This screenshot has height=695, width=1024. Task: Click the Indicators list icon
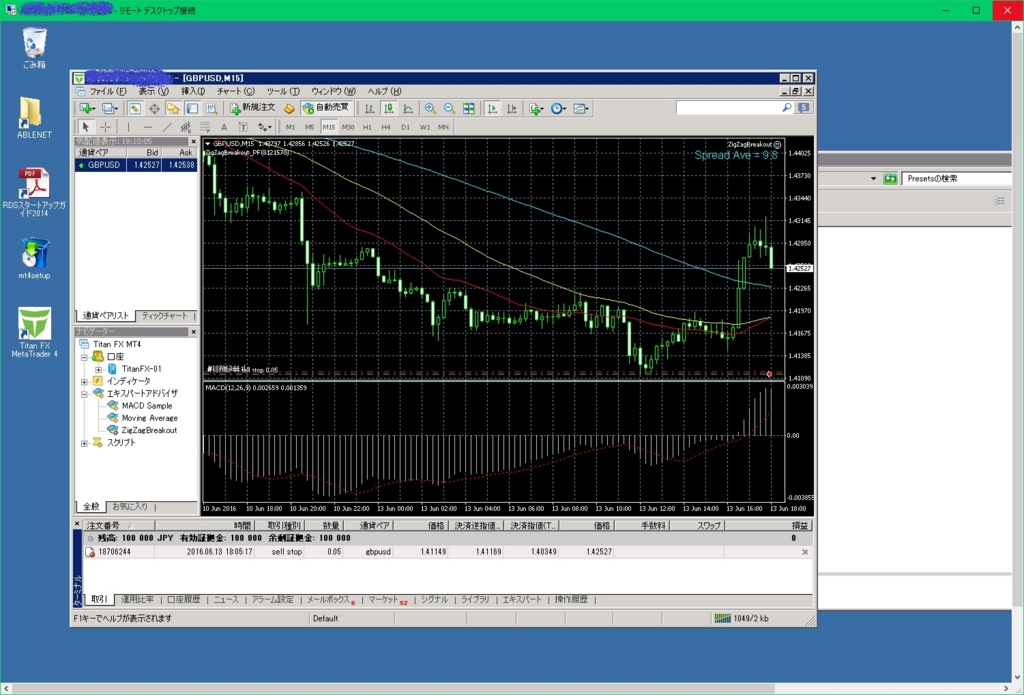(x=534, y=108)
